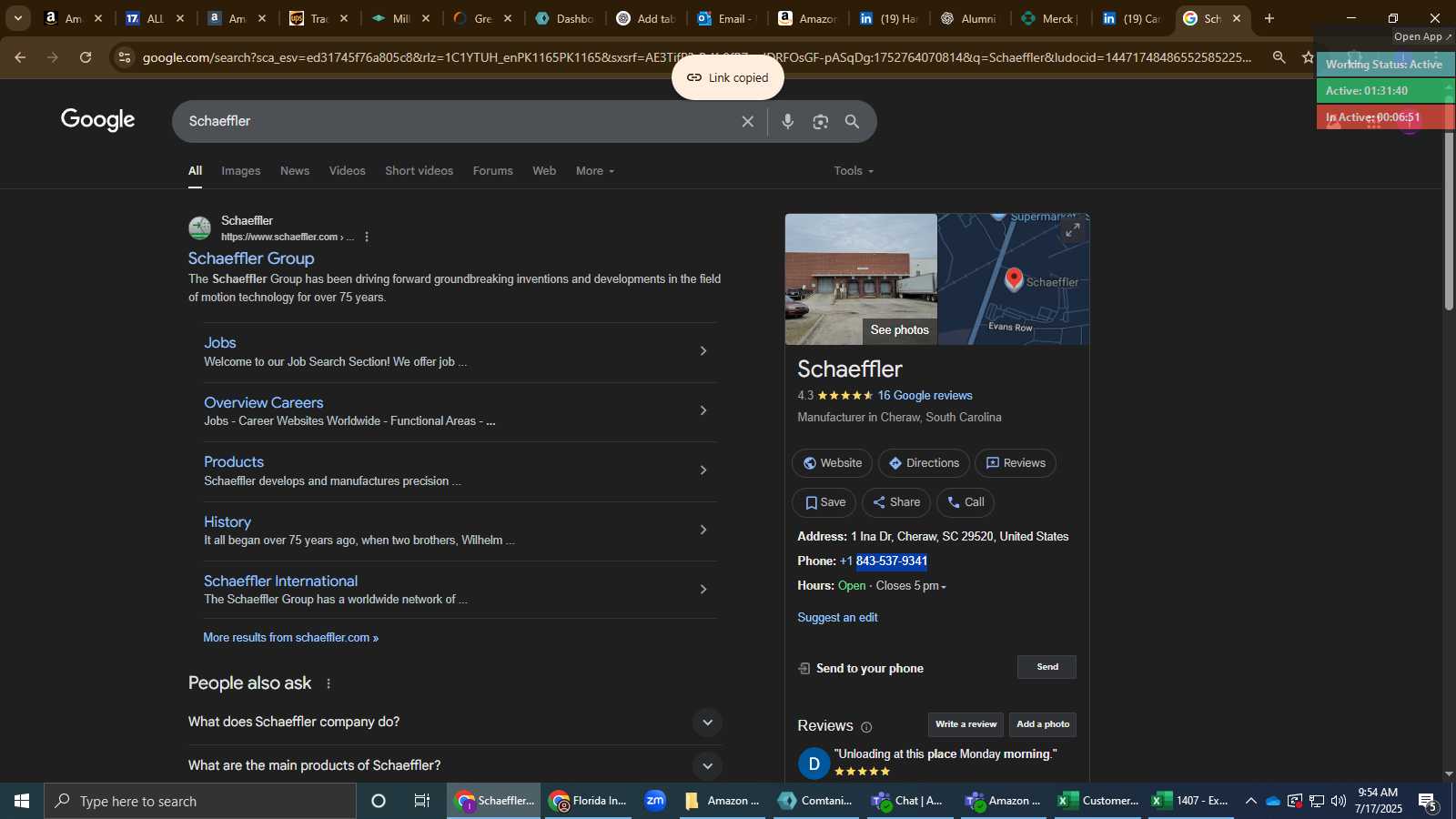This screenshot has height=819, width=1456.
Task: Click reviewer avatar D
Action: [x=814, y=763]
